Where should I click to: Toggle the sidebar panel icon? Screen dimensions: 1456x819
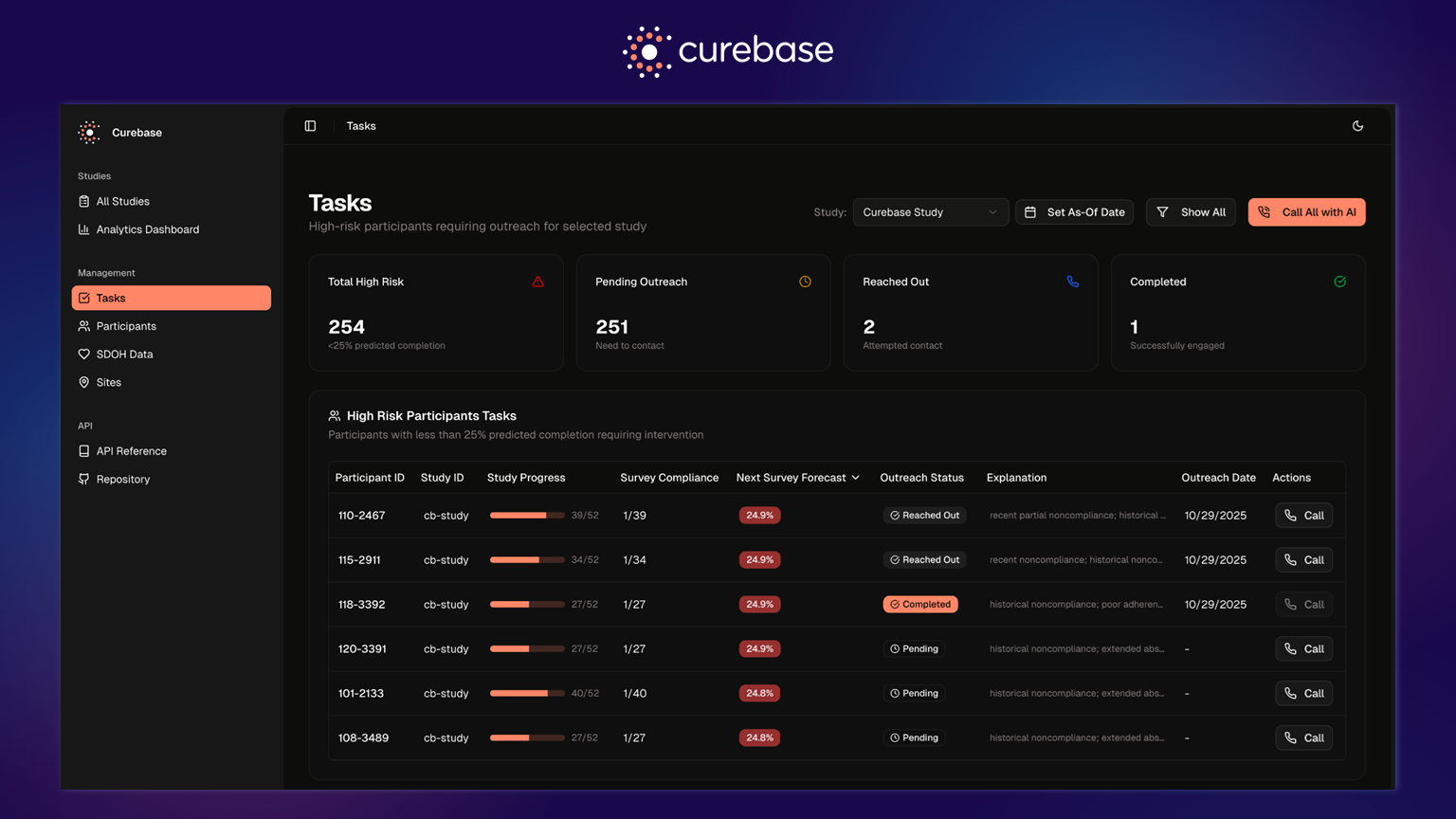(x=310, y=126)
